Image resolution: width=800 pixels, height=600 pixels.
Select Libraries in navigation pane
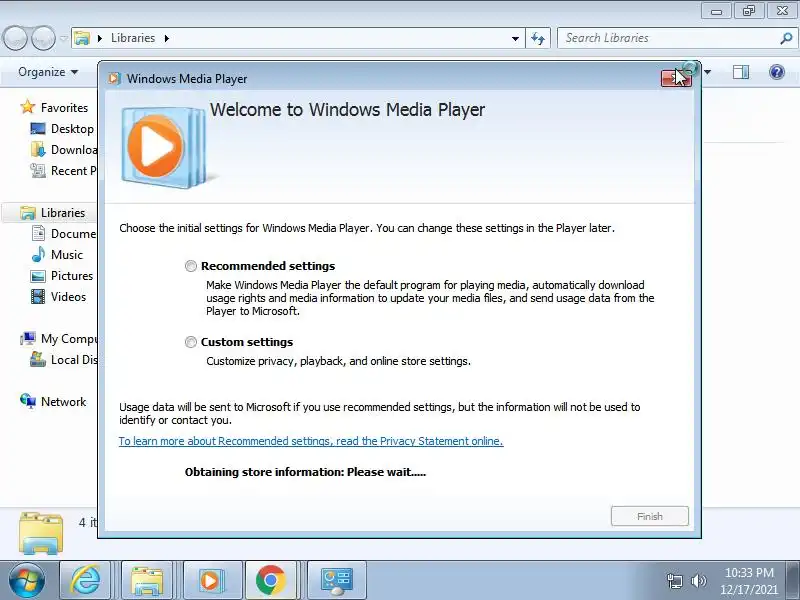pos(63,213)
